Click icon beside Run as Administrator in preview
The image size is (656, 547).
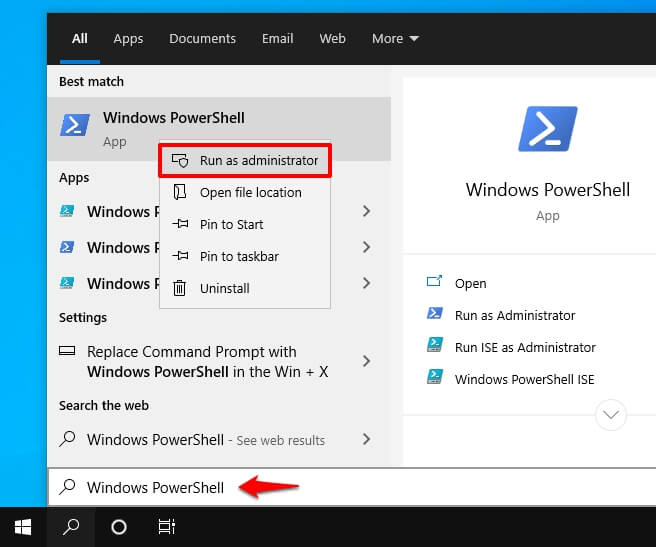[435, 313]
